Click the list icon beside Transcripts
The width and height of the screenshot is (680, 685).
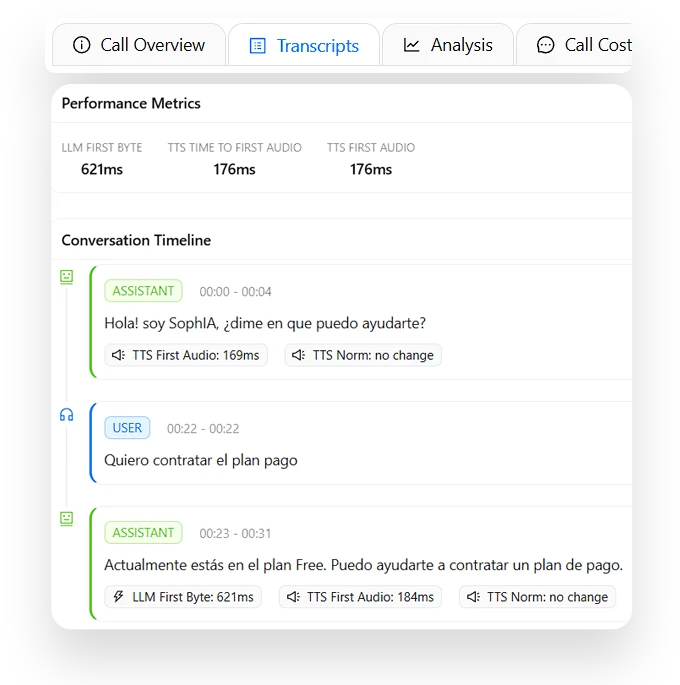258,46
